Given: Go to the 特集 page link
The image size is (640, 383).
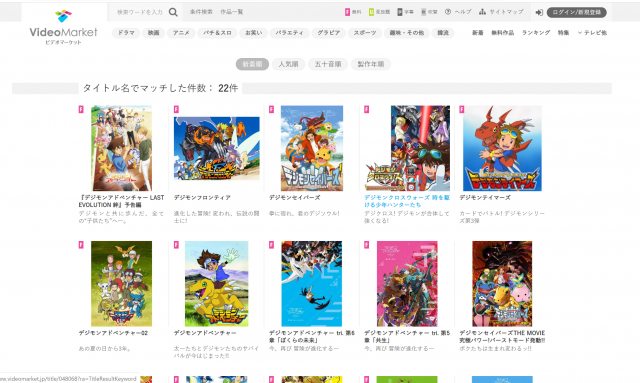Looking at the screenshot, I should click(563, 33).
